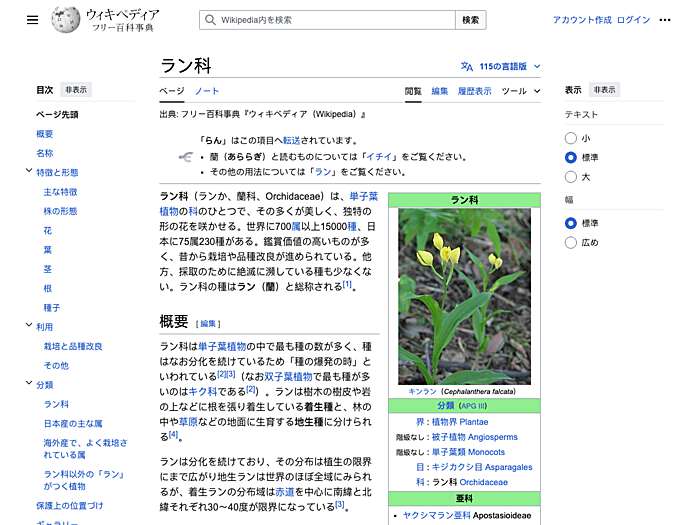Click the 植物界 Plantae infobox link
Image resolution: width=700 pixels, height=525 pixels.
click(460, 422)
